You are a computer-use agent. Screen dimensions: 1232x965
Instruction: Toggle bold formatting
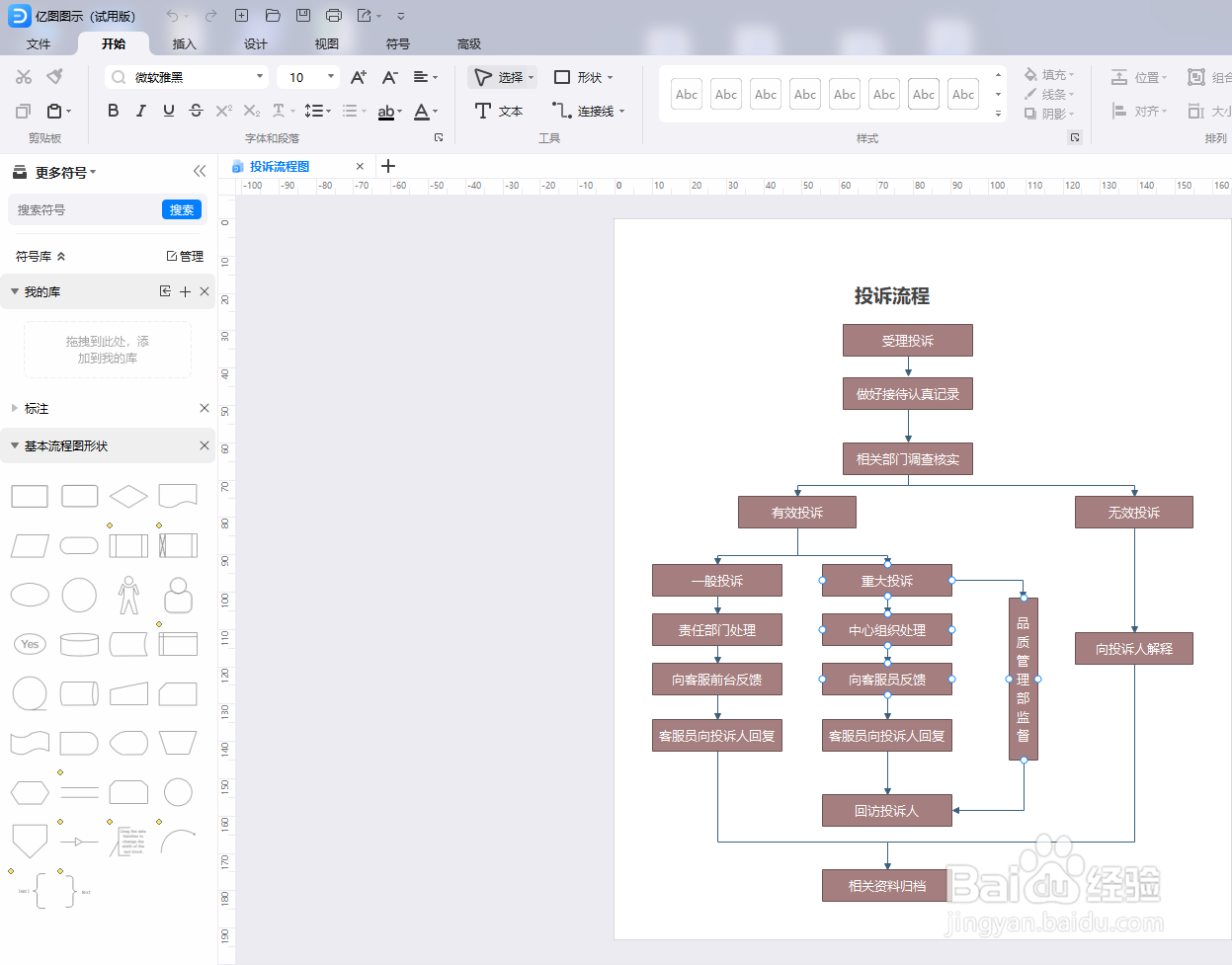point(114,111)
